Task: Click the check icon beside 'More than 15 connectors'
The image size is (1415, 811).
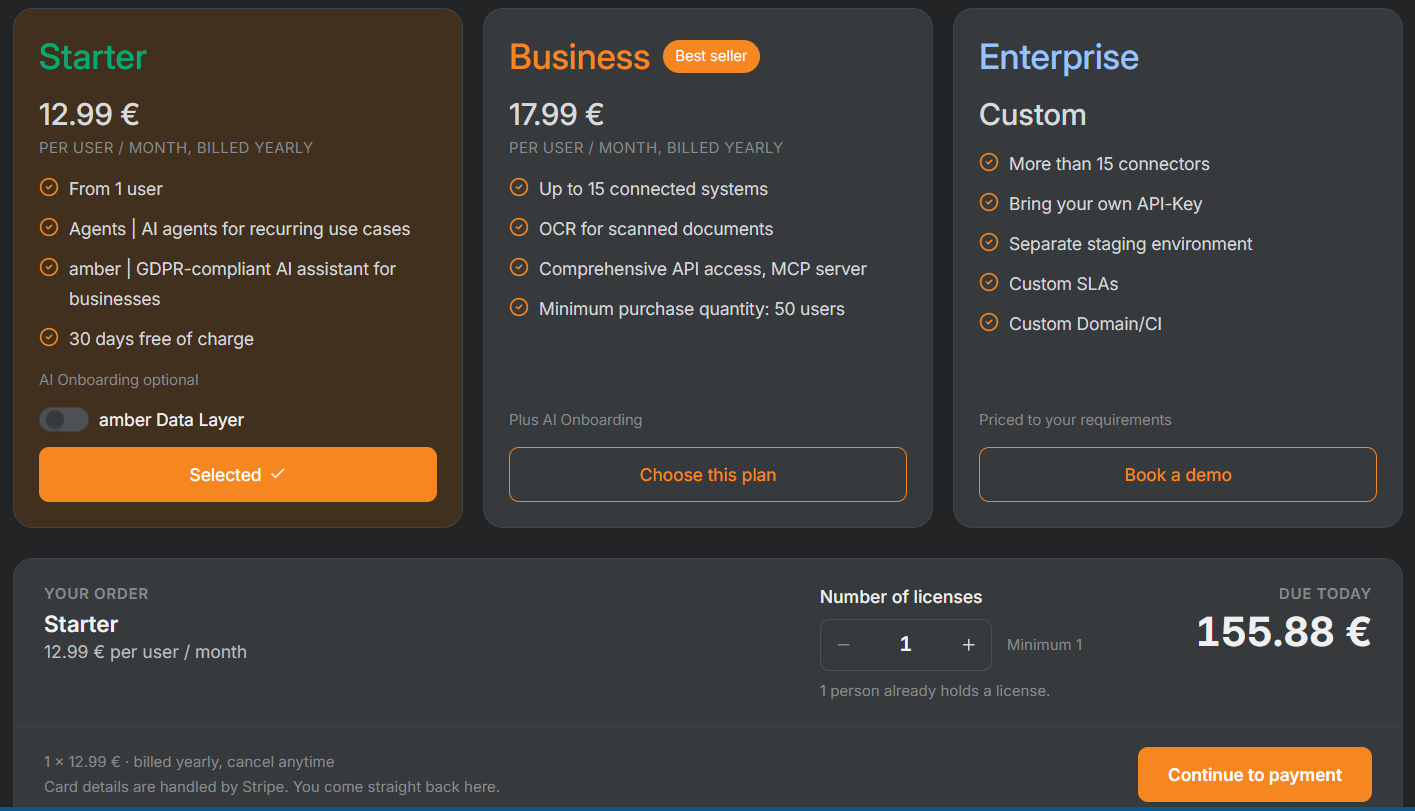Action: [x=988, y=162]
